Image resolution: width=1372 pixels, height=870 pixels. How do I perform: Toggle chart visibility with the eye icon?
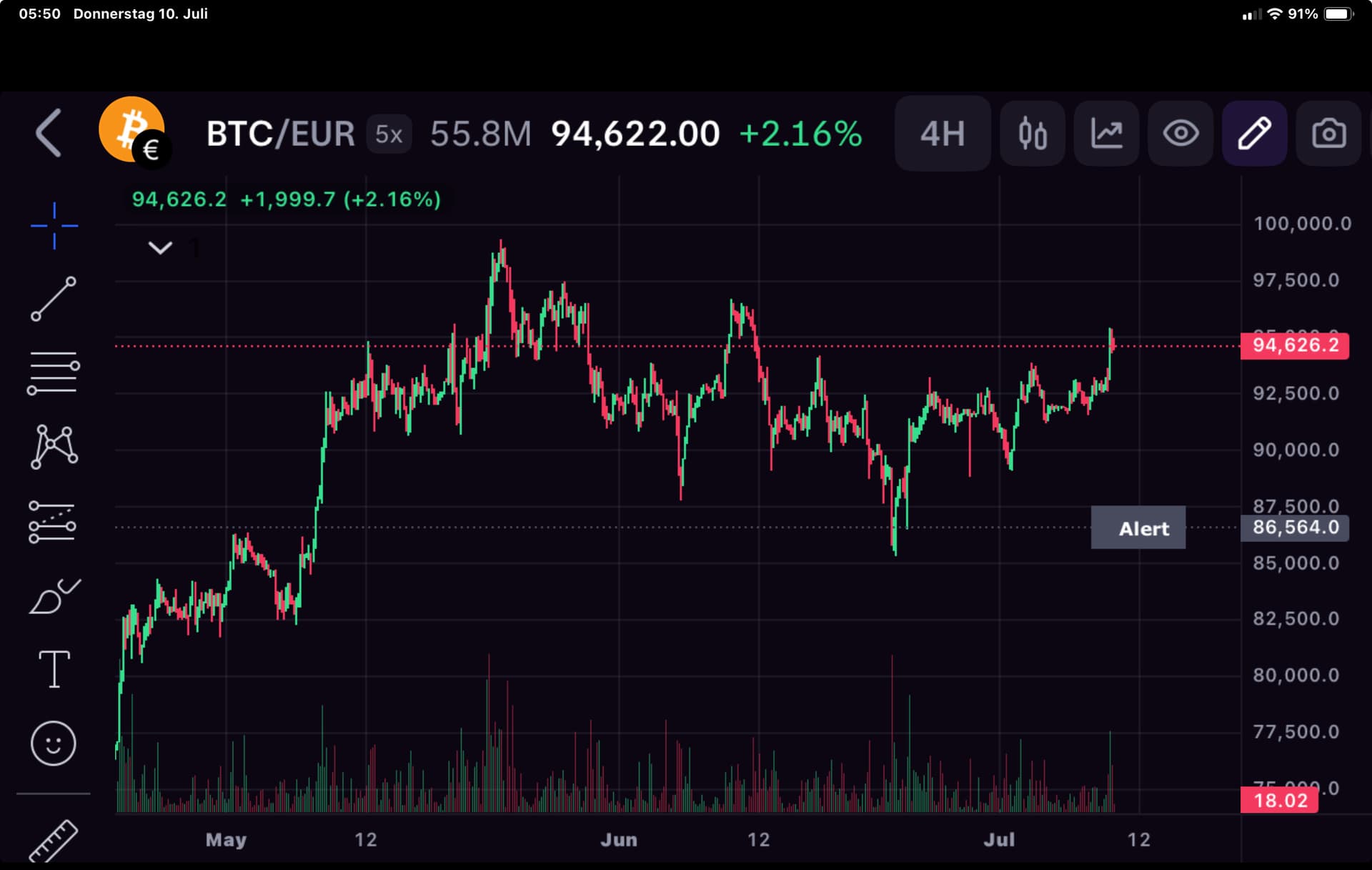pyautogui.click(x=1180, y=133)
